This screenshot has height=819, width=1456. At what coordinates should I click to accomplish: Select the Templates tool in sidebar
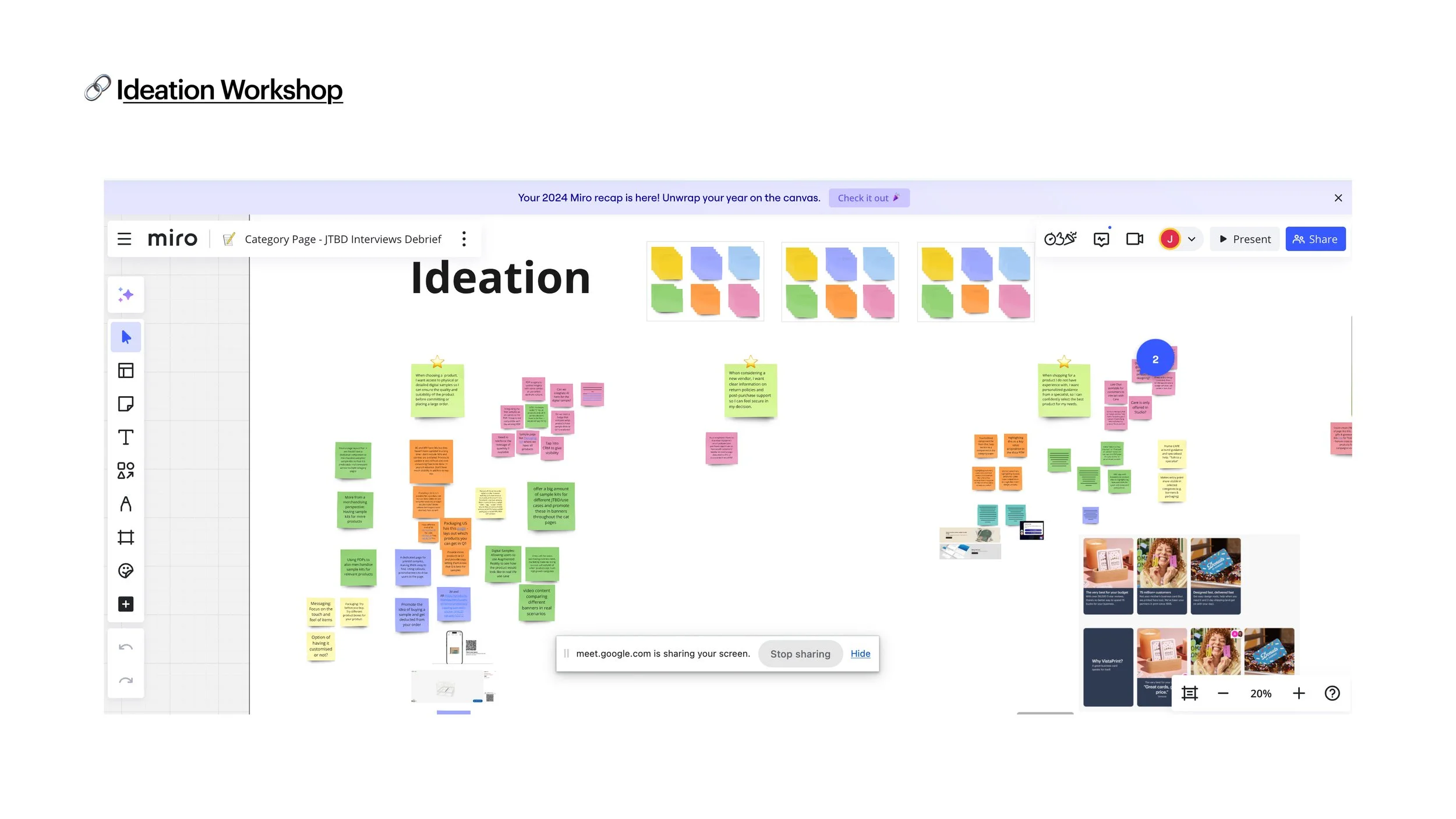126,370
